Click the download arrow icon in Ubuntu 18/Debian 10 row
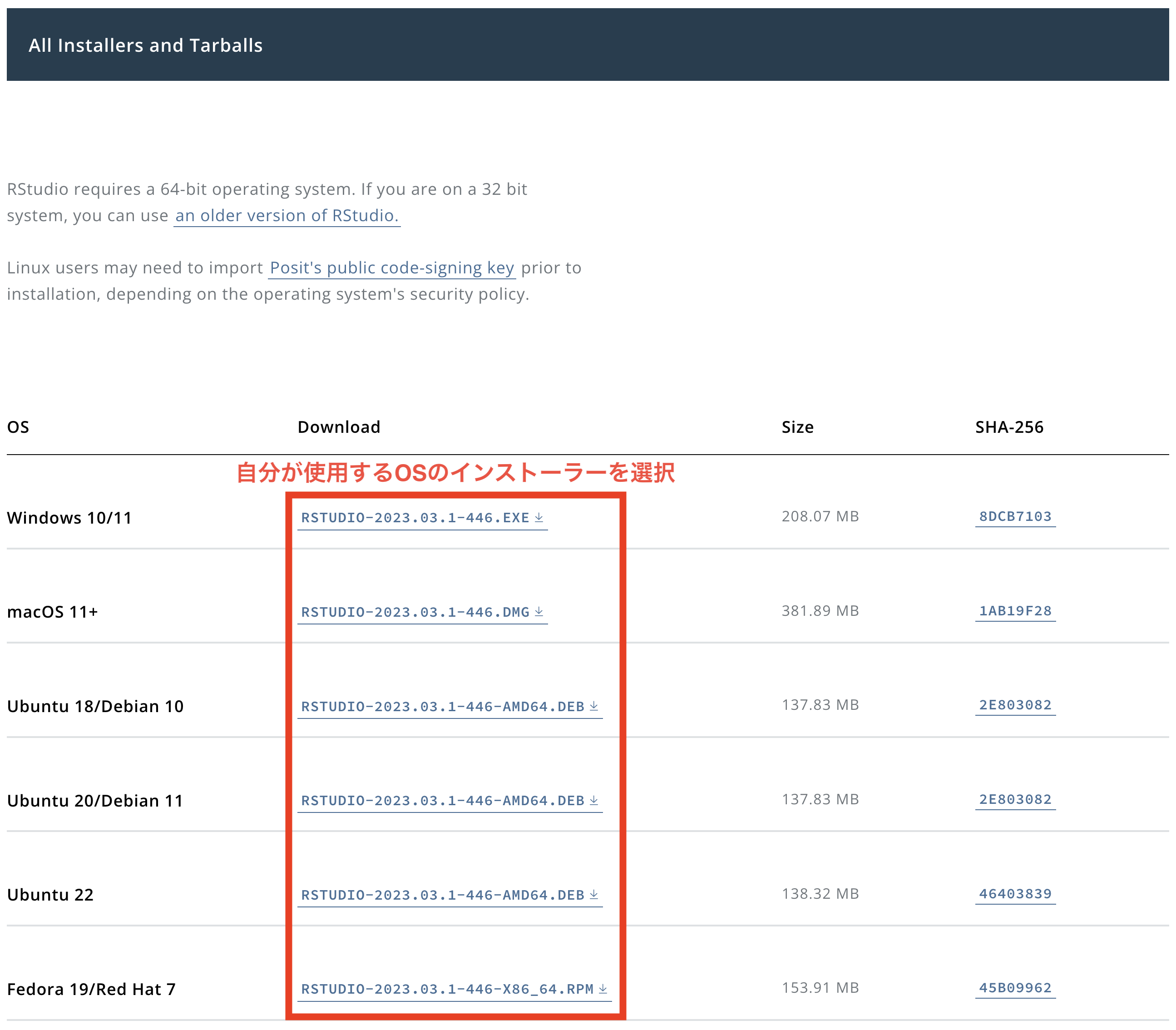 tap(594, 705)
